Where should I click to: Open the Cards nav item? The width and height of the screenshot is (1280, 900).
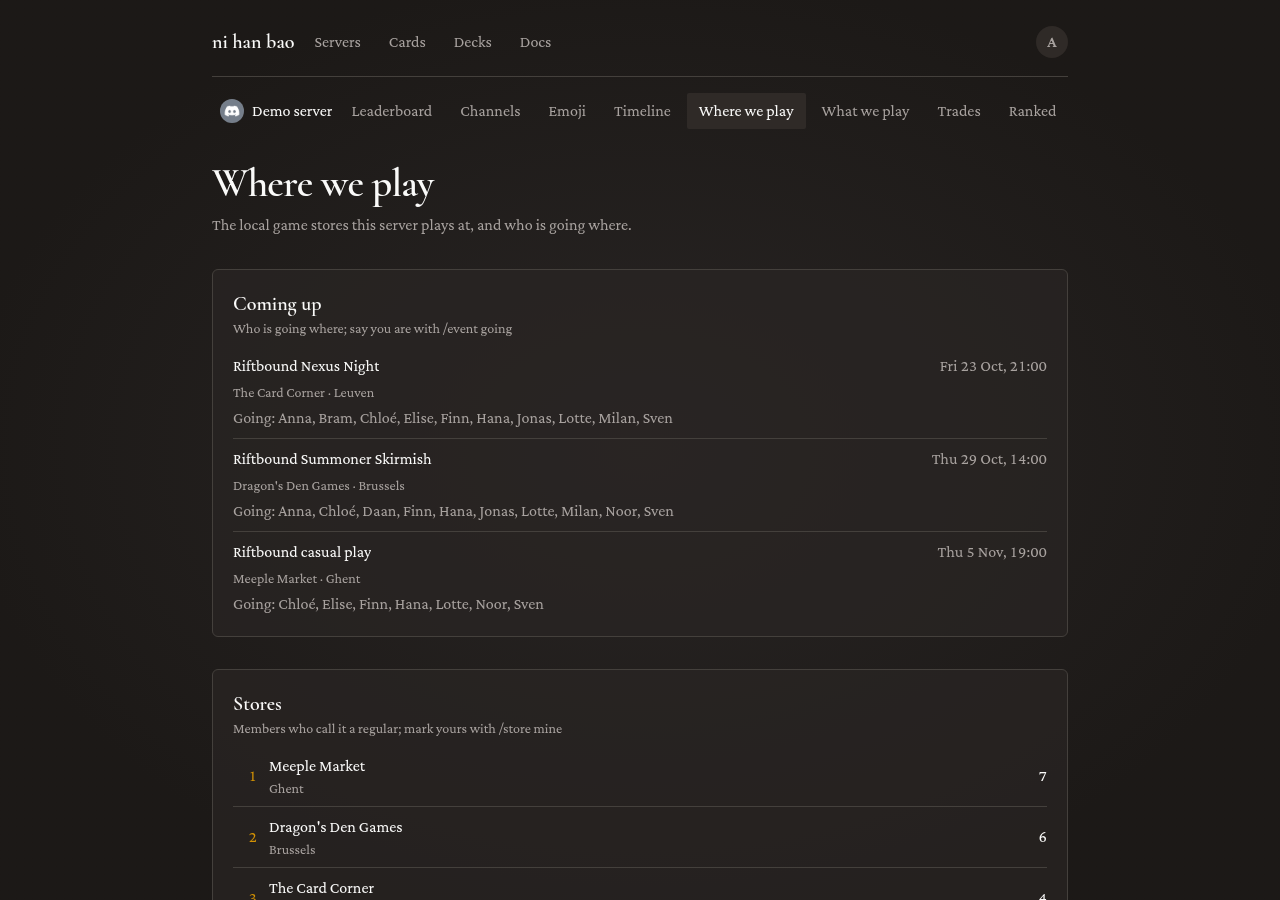pos(407,42)
